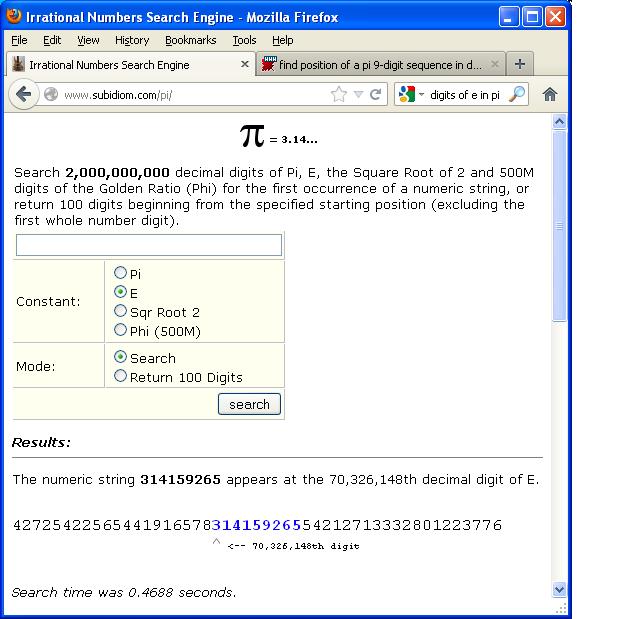Reload the page with the refresh icon
640x619 pixels.
(376, 95)
